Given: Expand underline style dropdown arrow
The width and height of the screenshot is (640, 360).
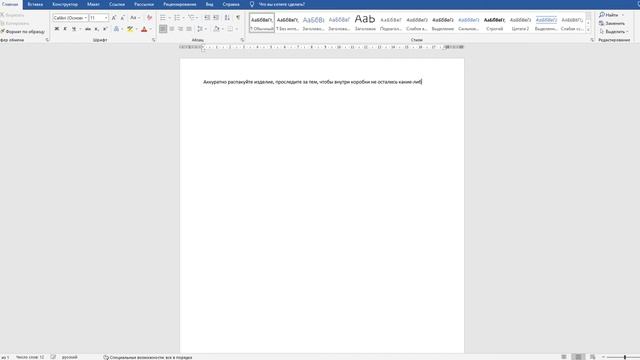Looking at the screenshot, I should coord(80,29).
